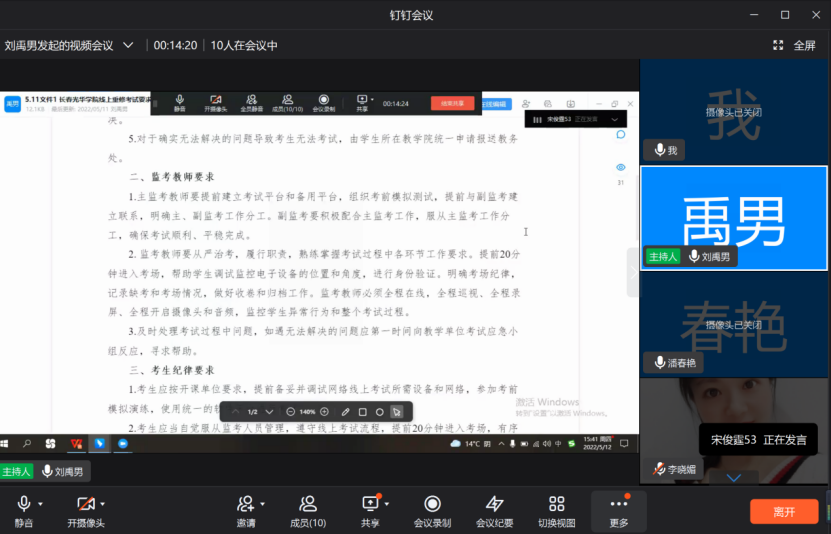This screenshot has height=534, width=831.
Task: Expand share options arrow beside 共享
Action: click(x=387, y=504)
